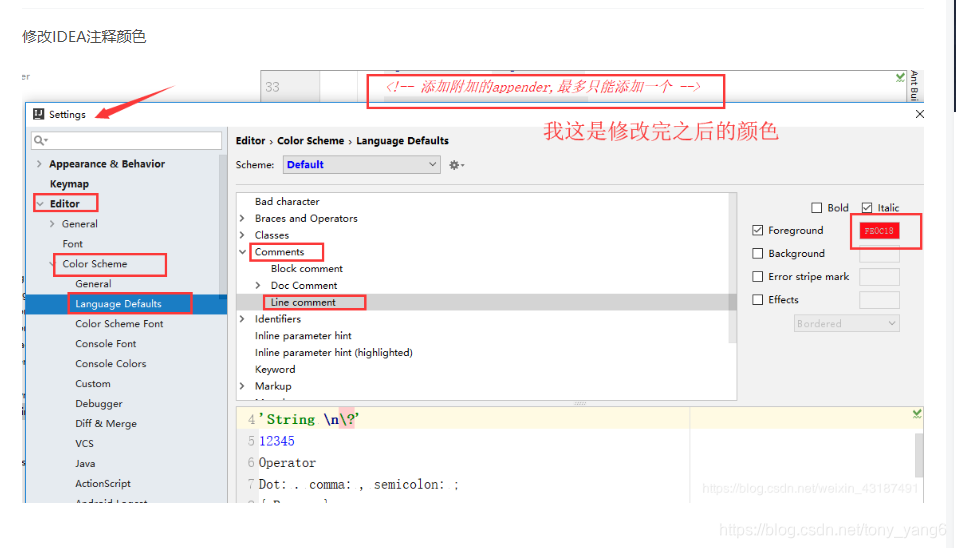The image size is (956, 548).
Task: Select Keymap in the settings tree
Action: pos(70,183)
